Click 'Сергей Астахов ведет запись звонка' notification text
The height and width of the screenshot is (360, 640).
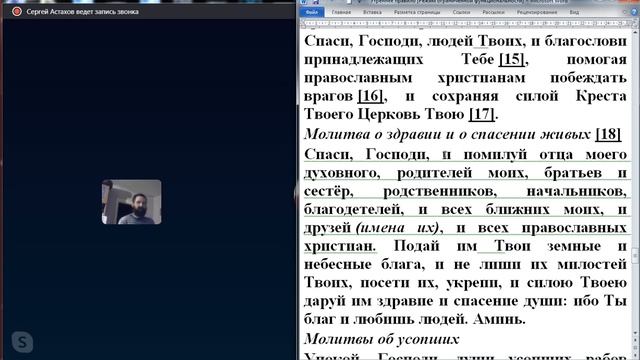point(82,12)
